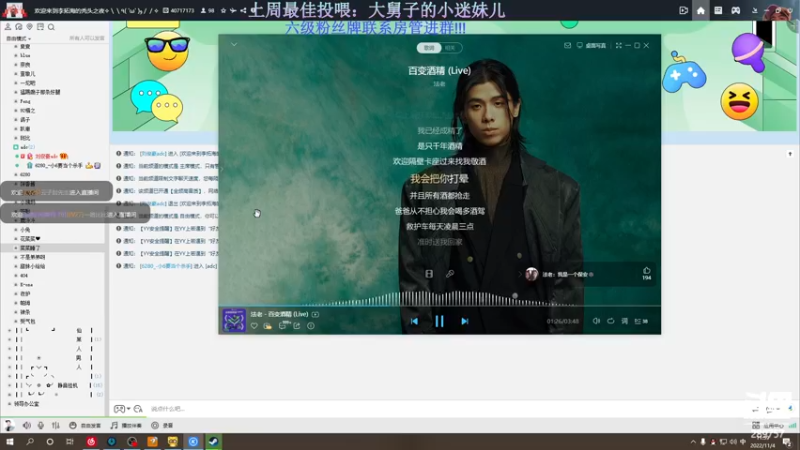Toggle the lyrics (词) display
Image resolution: width=800 pixels, height=450 pixels.
pos(624,321)
